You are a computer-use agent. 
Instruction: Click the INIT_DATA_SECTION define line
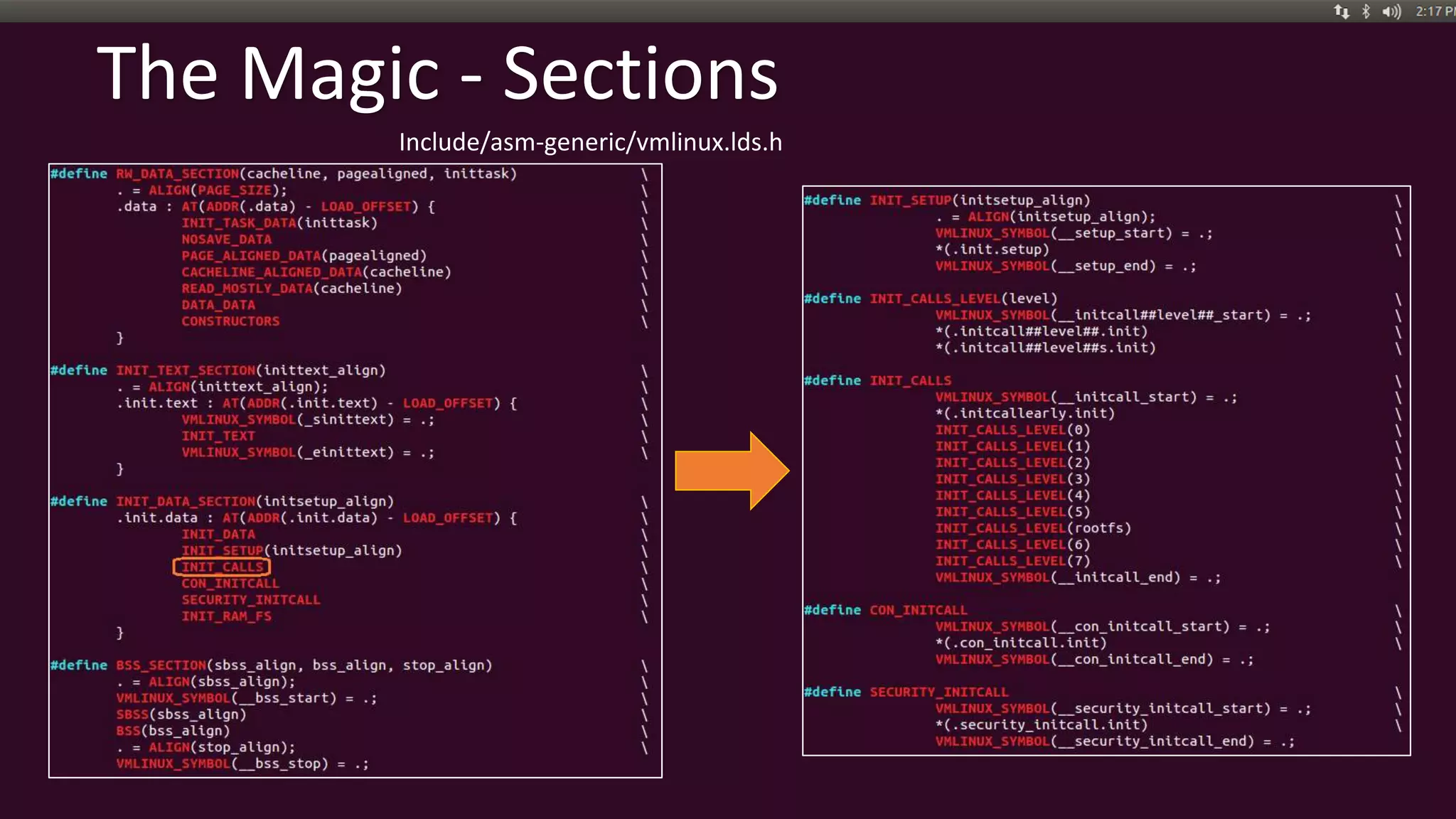222,501
